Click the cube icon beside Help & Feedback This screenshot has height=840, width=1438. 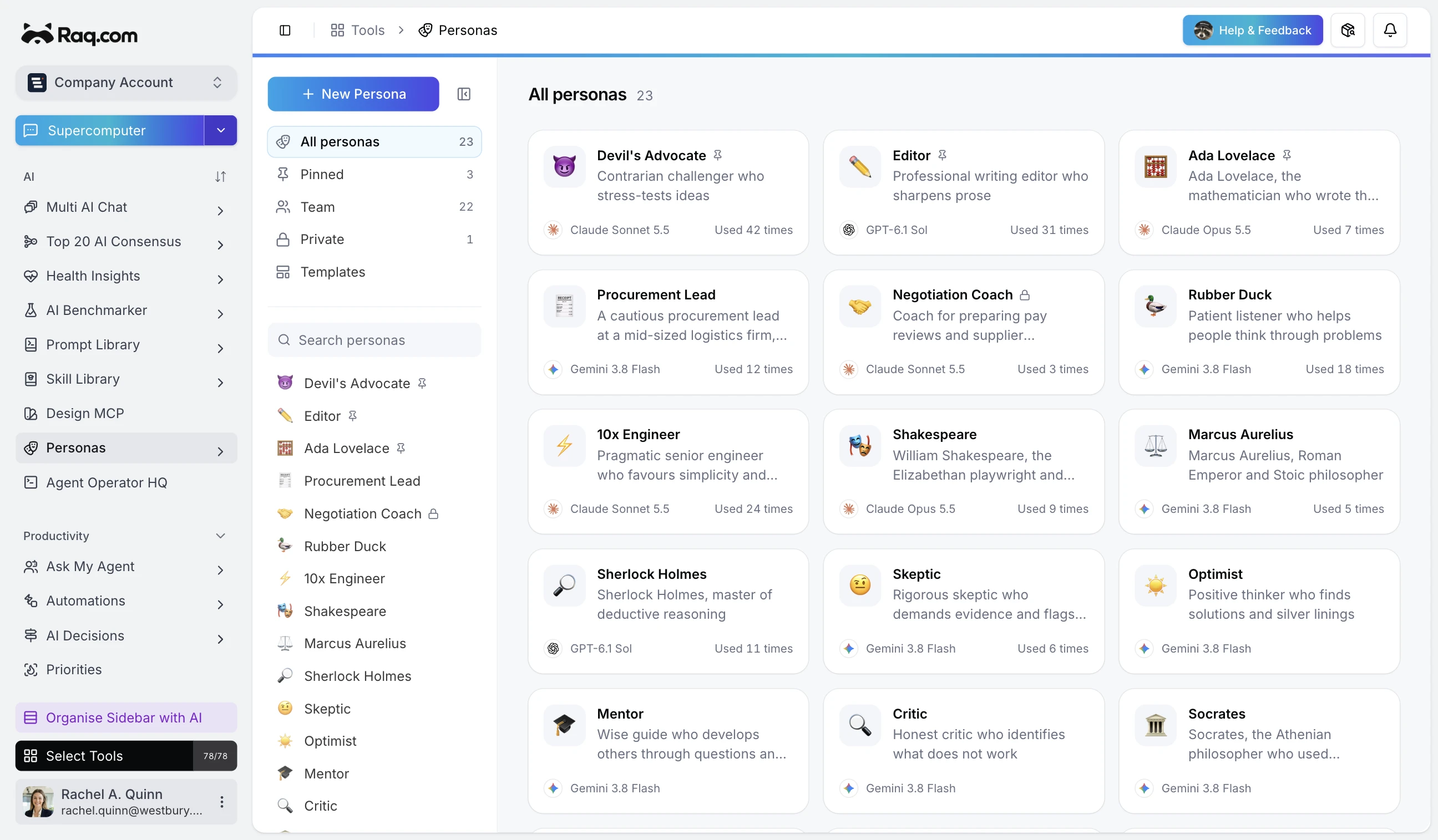coord(1347,30)
